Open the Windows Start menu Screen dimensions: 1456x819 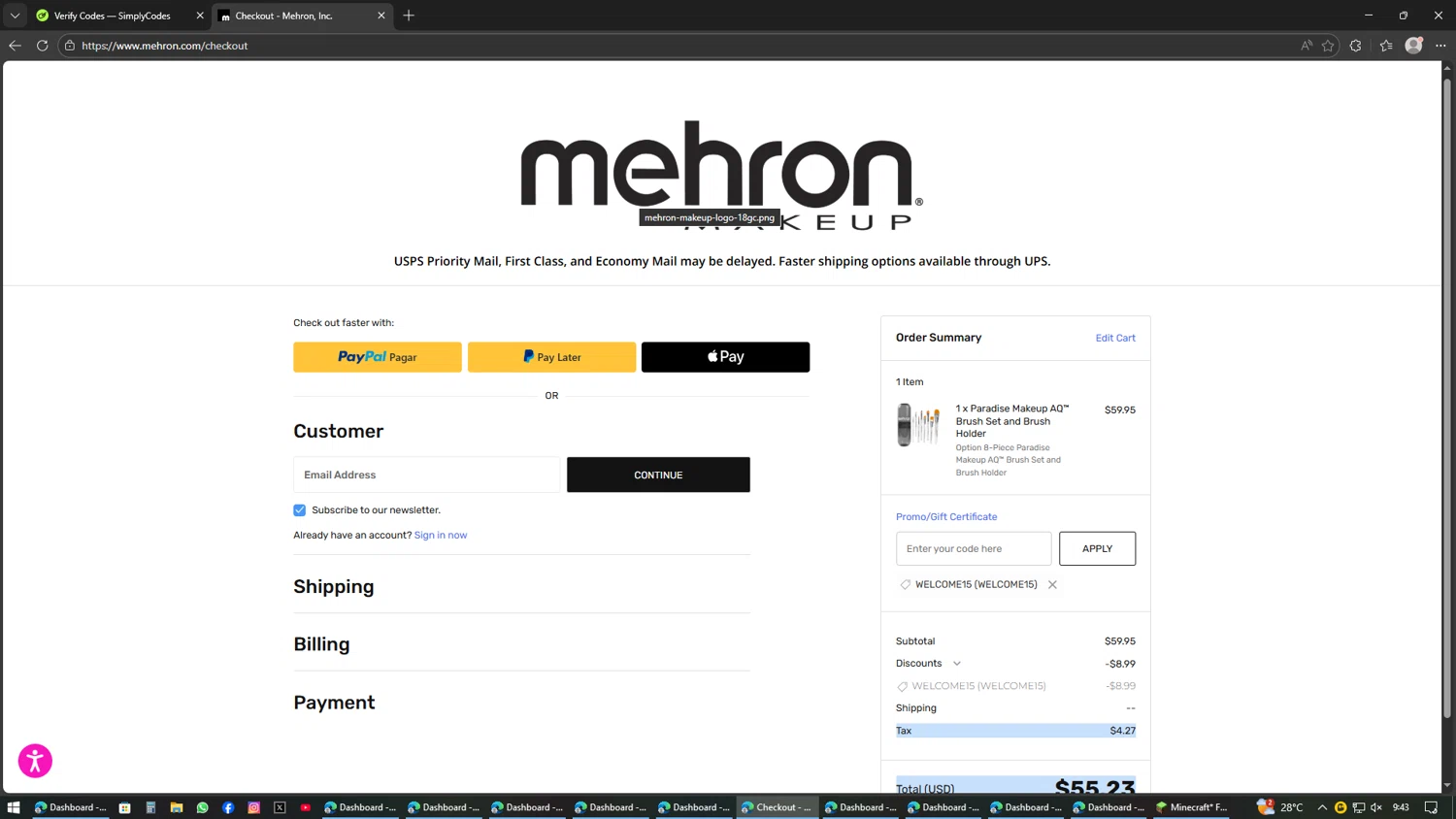(x=14, y=807)
